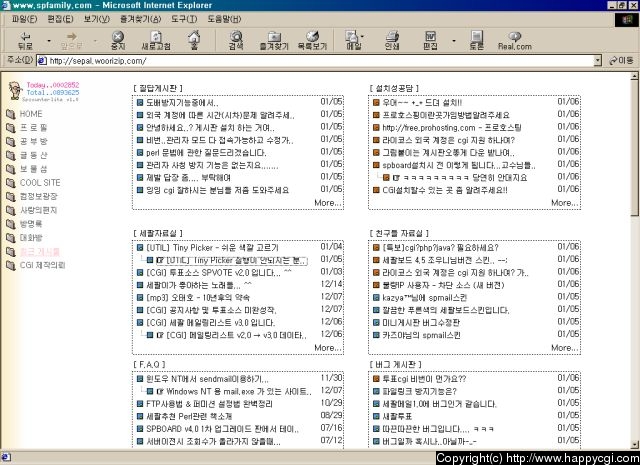Click More... in the 질답게시판 box
The width and height of the screenshot is (640, 465).
[x=327, y=203]
